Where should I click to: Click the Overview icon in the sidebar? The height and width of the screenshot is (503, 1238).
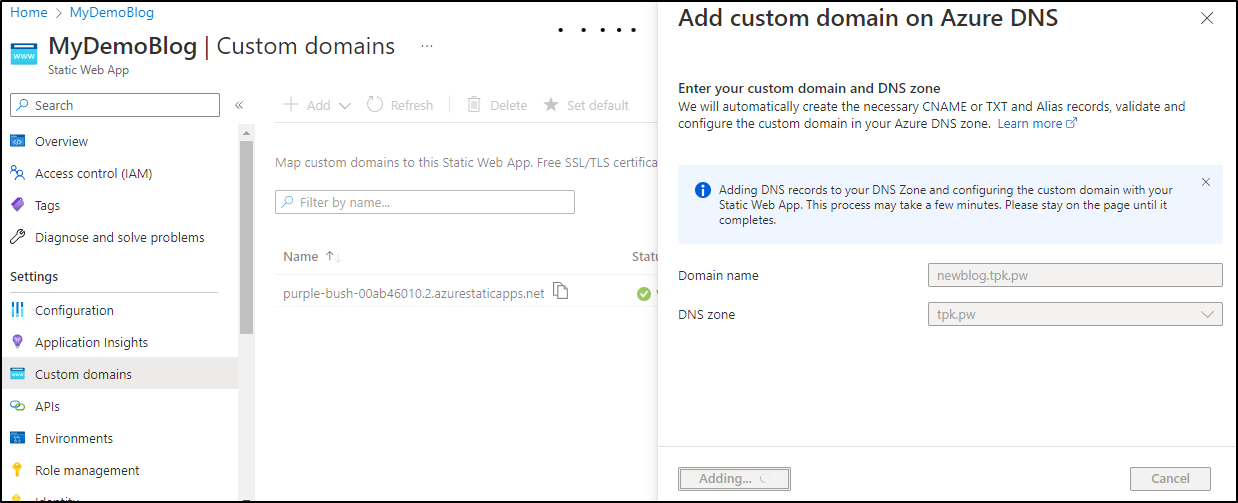tap(17, 141)
